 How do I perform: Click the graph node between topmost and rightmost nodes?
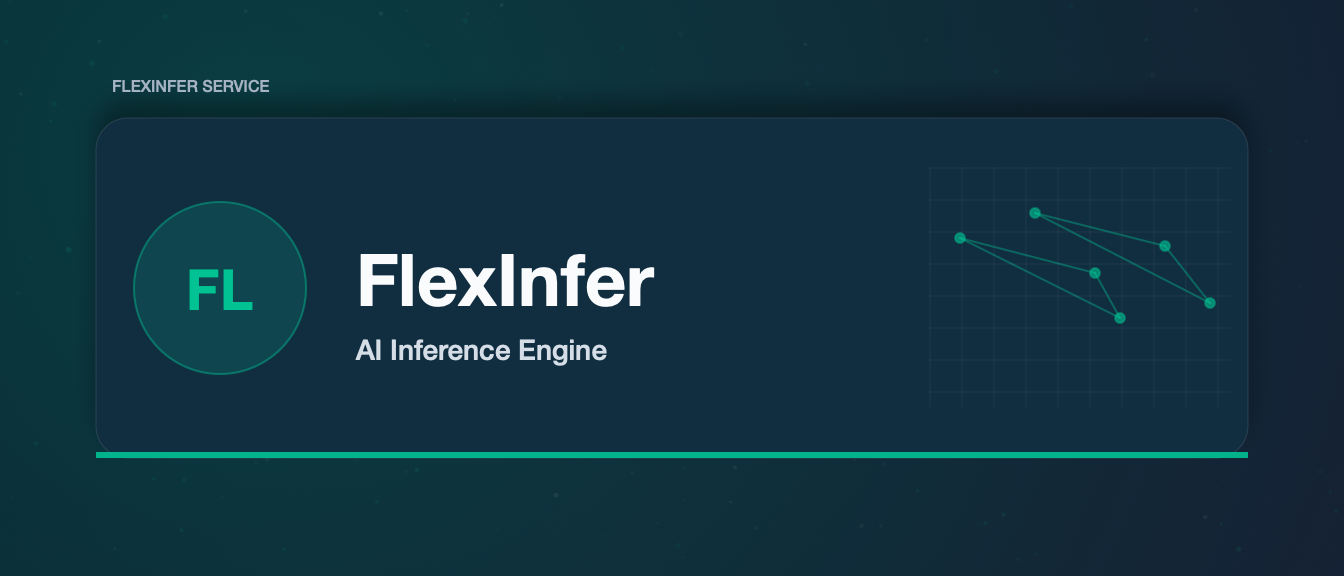pos(1165,246)
